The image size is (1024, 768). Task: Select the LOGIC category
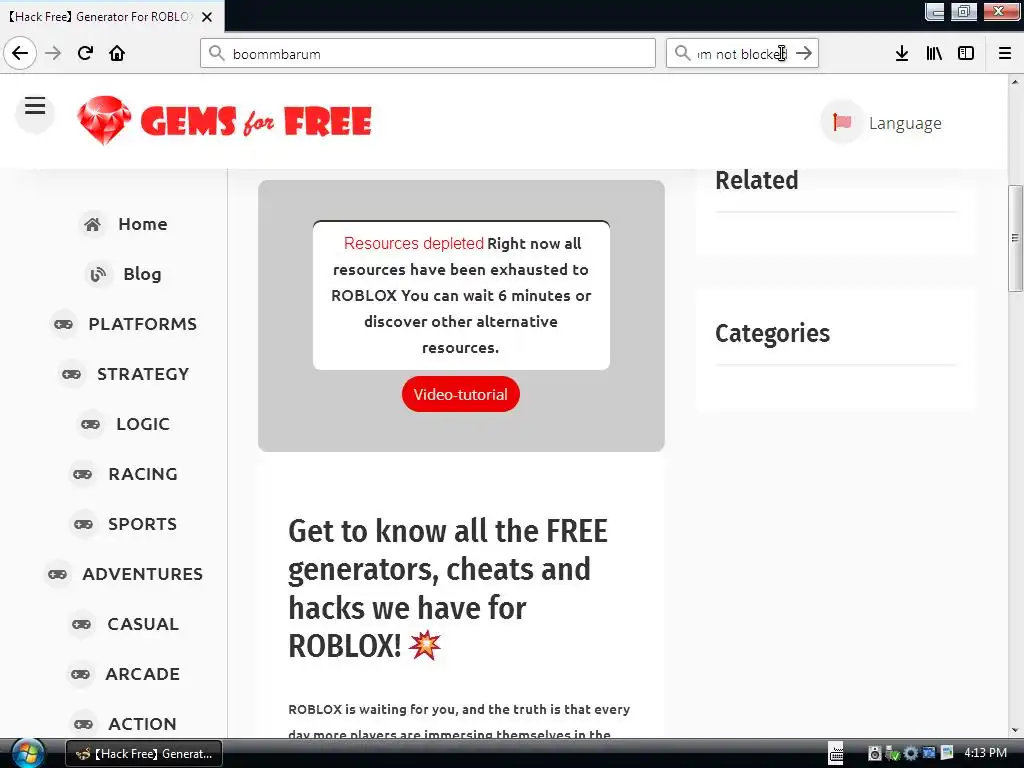click(x=143, y=424)
